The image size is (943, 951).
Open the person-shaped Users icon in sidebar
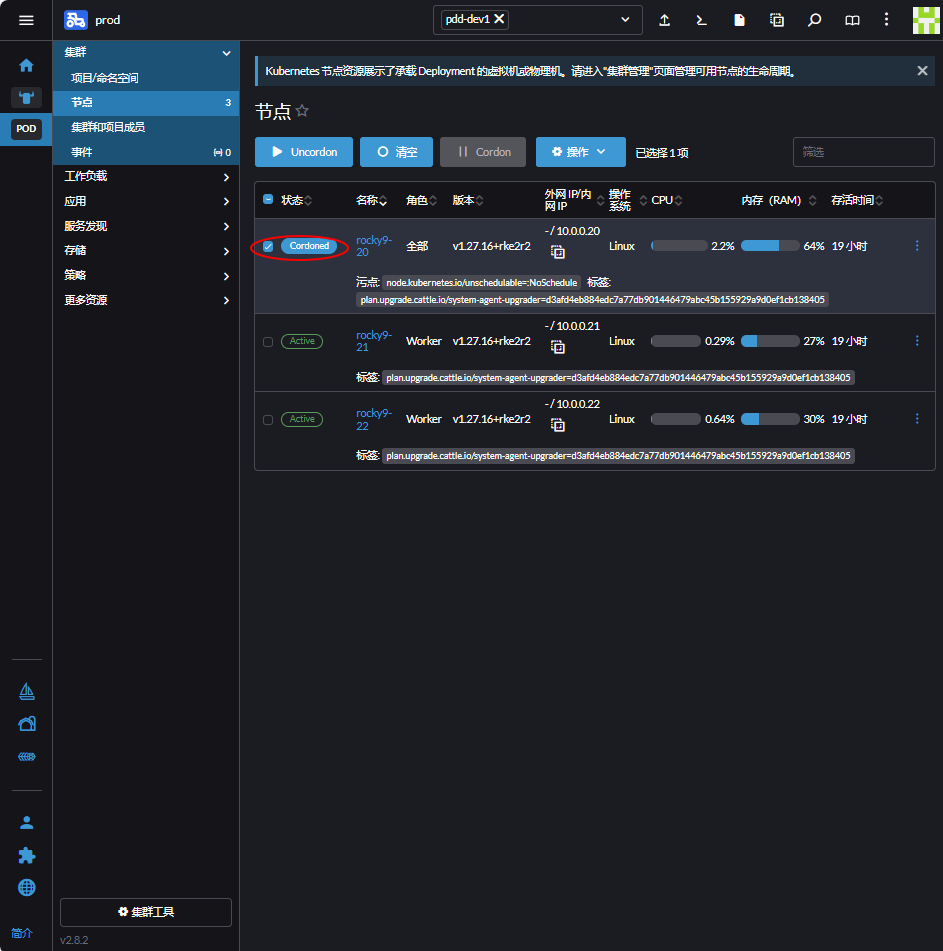27,823
